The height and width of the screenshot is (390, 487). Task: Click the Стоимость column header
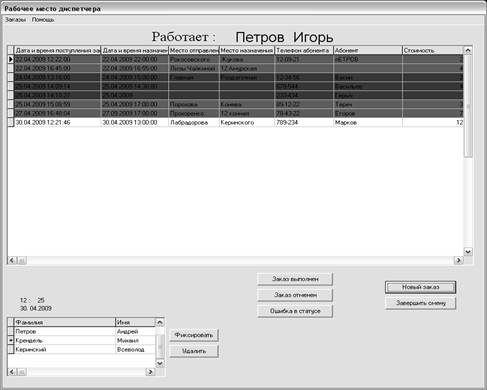click(432, 50)
